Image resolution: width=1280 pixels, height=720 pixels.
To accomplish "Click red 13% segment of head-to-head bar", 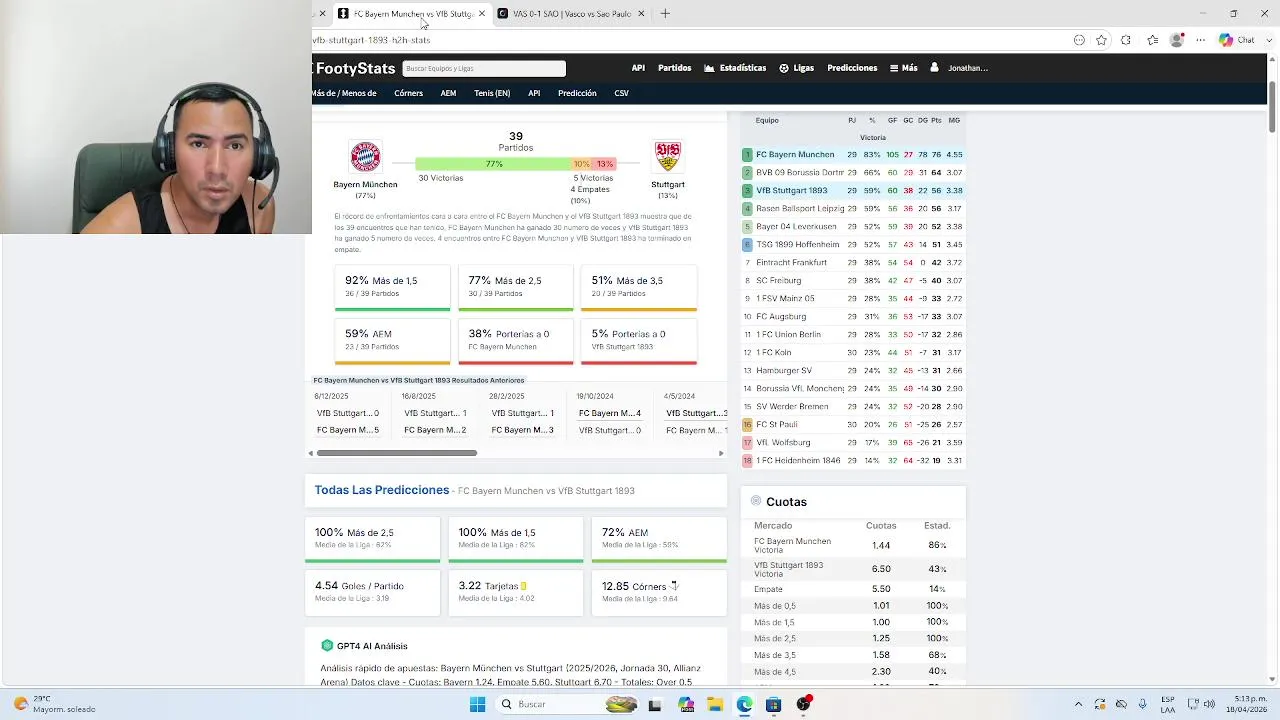I will [604, 164].
